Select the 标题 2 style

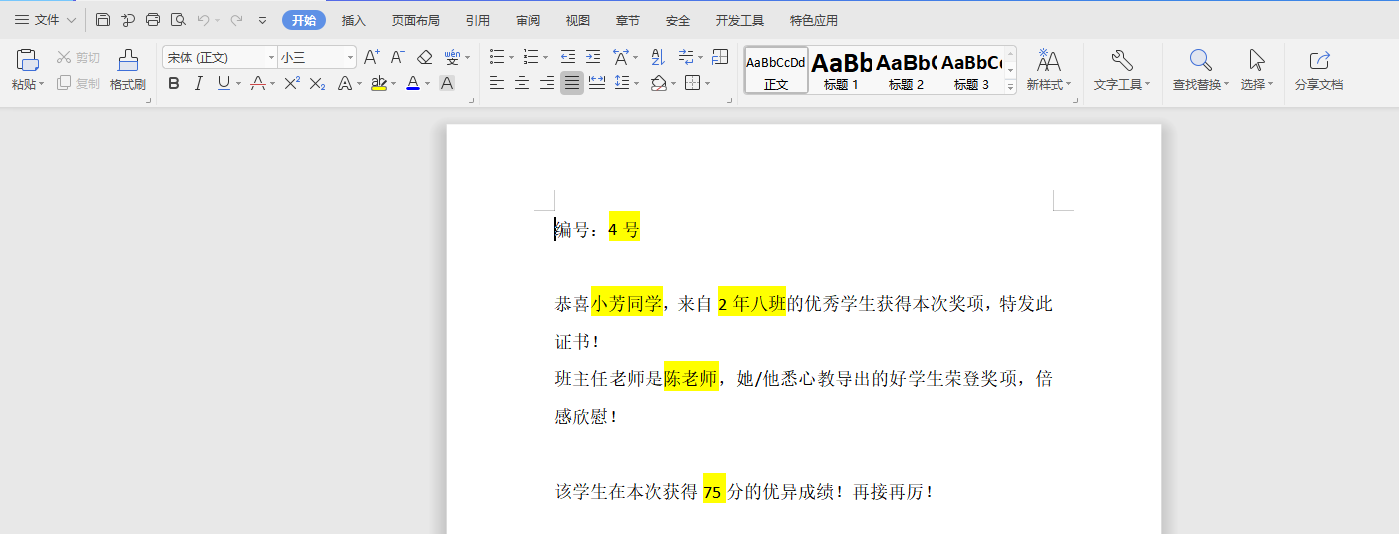906,71
